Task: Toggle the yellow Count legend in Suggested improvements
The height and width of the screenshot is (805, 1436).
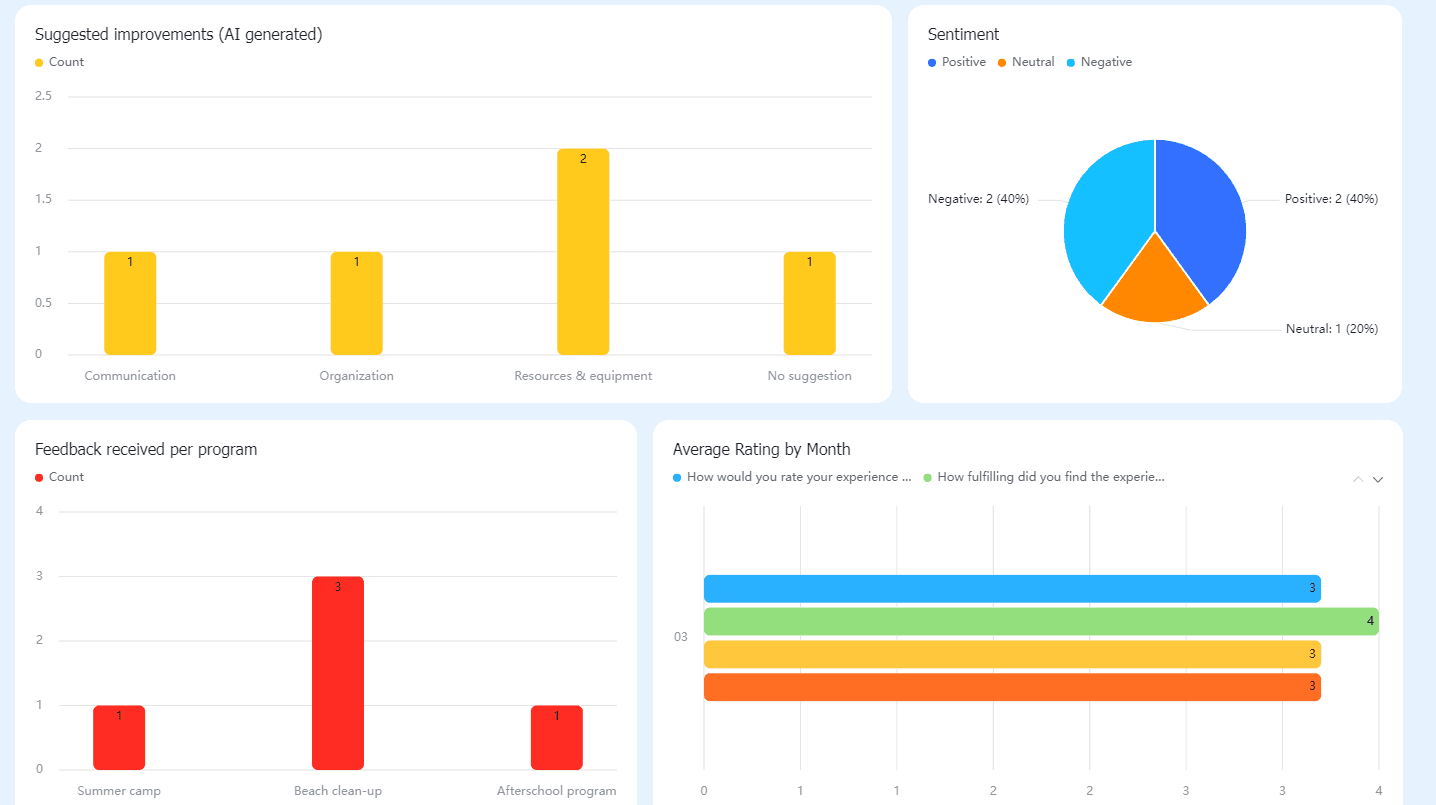Action: click(60, 62)
